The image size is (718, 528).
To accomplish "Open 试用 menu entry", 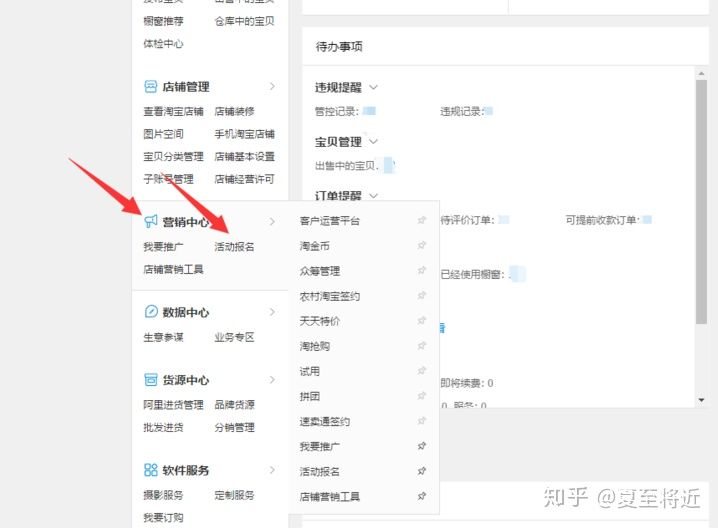I will tap(310, 371).
